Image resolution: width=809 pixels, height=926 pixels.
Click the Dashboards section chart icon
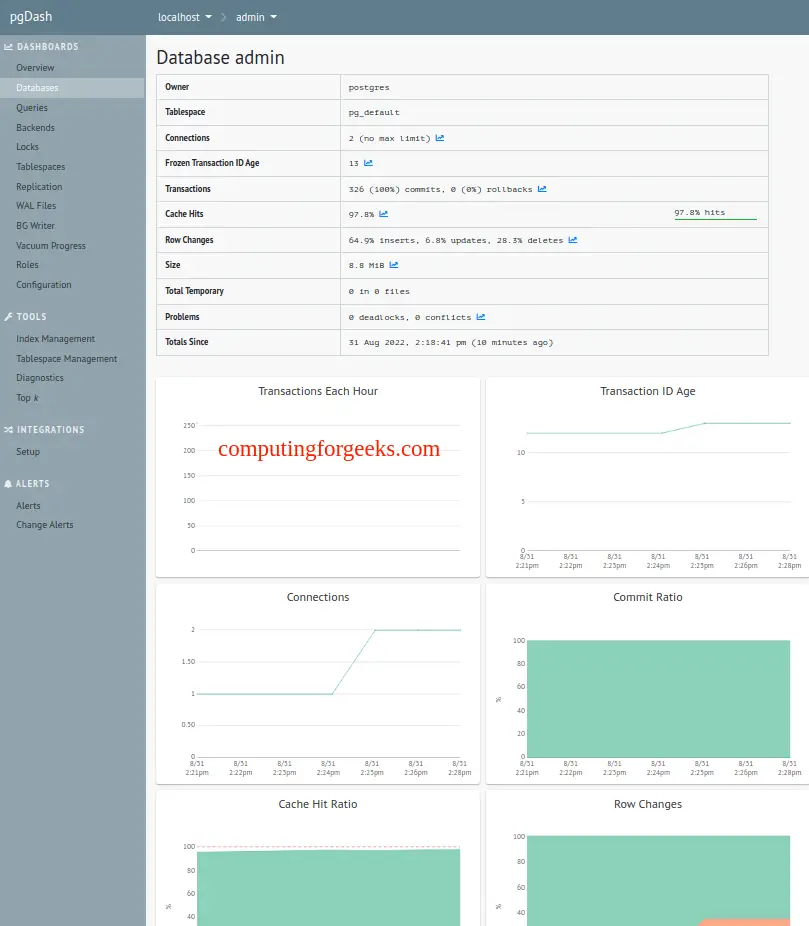click(x=8, y=47)
